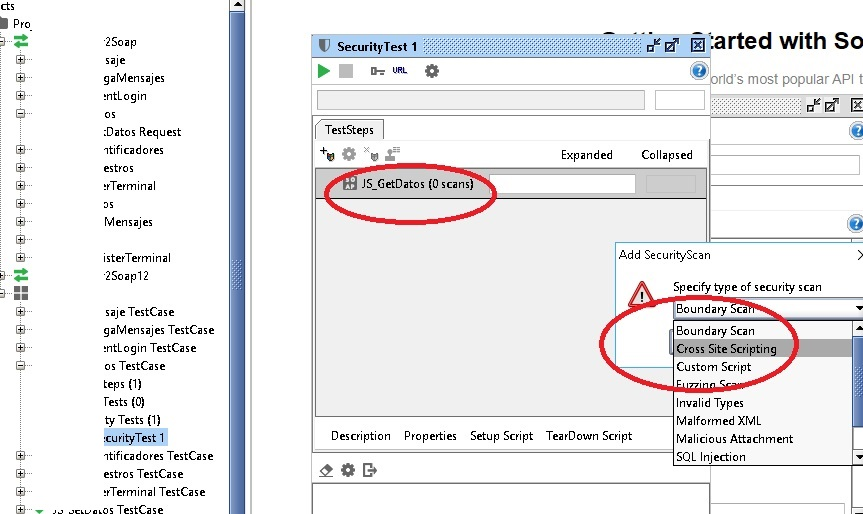Click the blue help icon in SecurityTest window

pos(699,71)
